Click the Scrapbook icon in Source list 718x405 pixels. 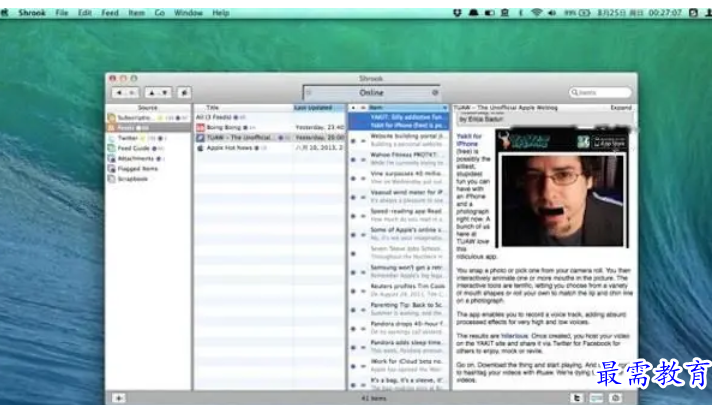pyautogui.click(x=111, y=179)
